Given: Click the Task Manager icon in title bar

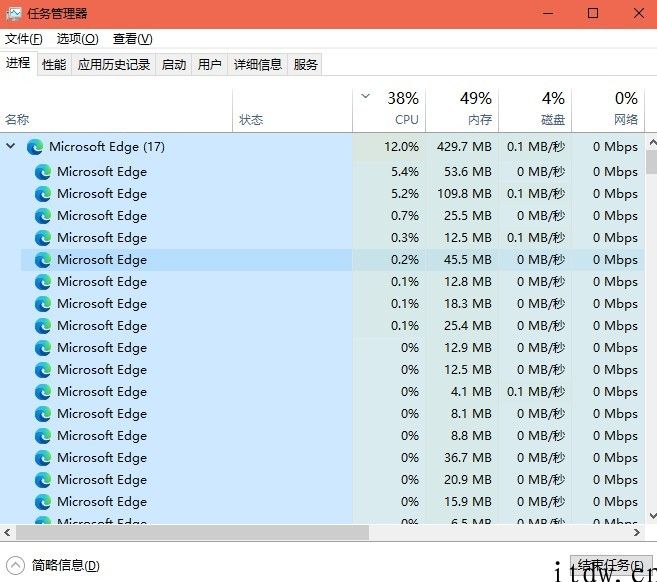Looking at the screenshot, I should 14,13.
